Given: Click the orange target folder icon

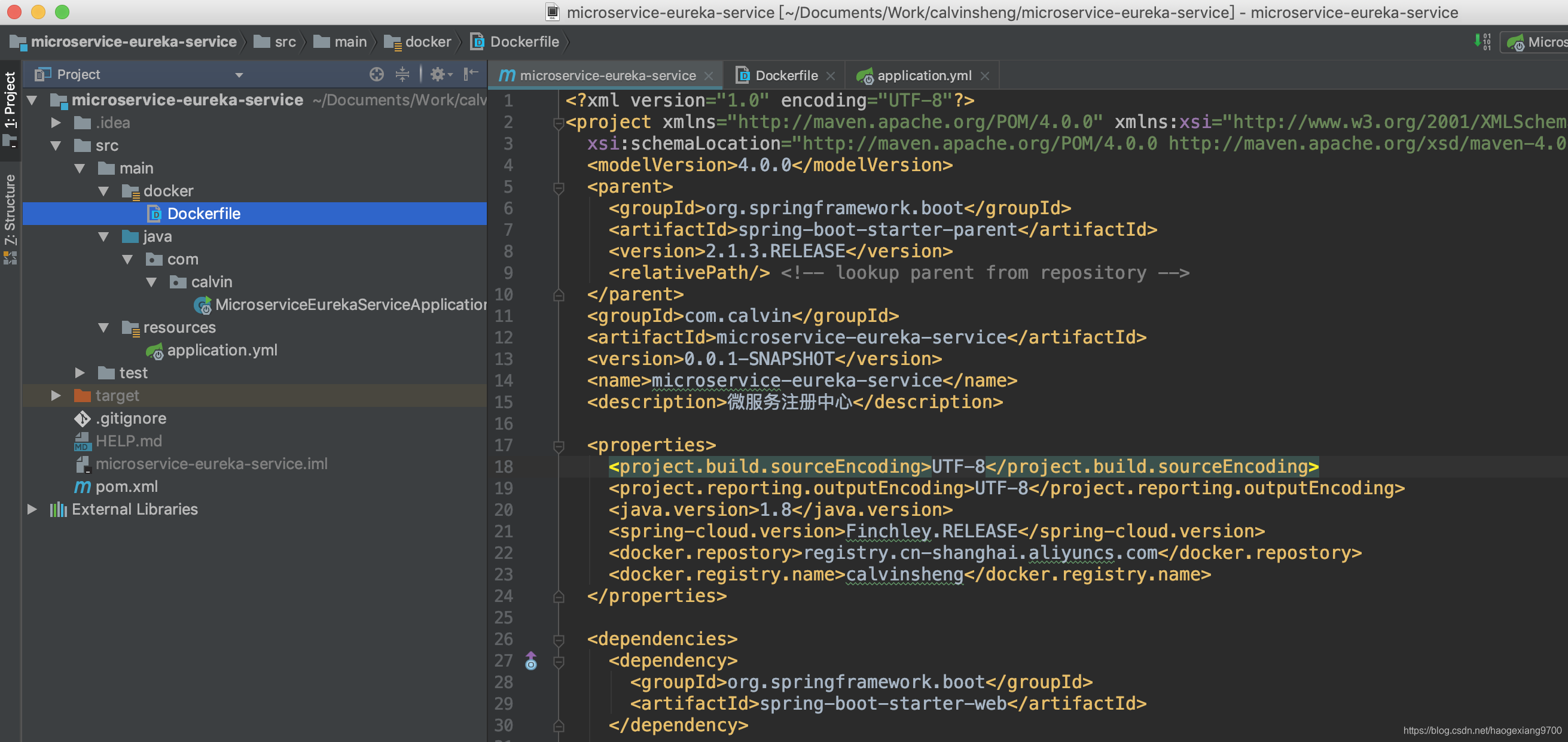Looking at the screenshot, I should point(82,396).
